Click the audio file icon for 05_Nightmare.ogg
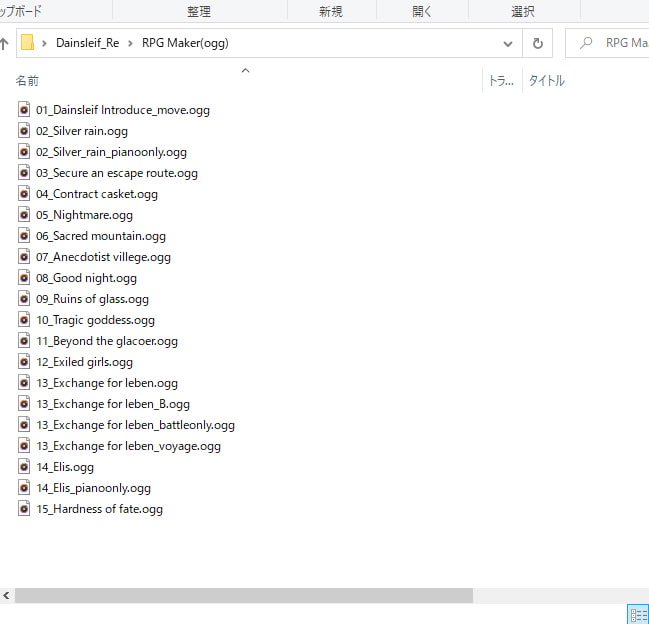The height and width of the screenshot is (624, 649). click(x=25, y=215)
